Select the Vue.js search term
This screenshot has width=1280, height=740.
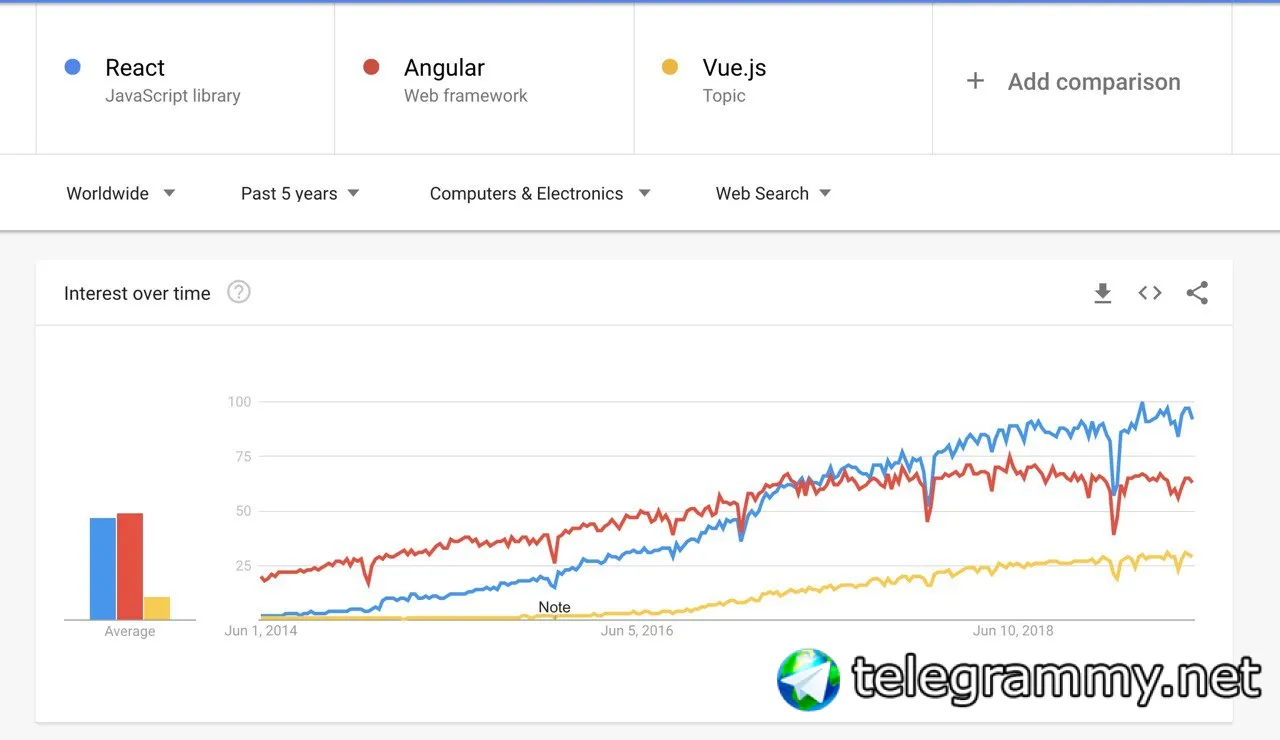pyautogui.click(x=734, y=68)
